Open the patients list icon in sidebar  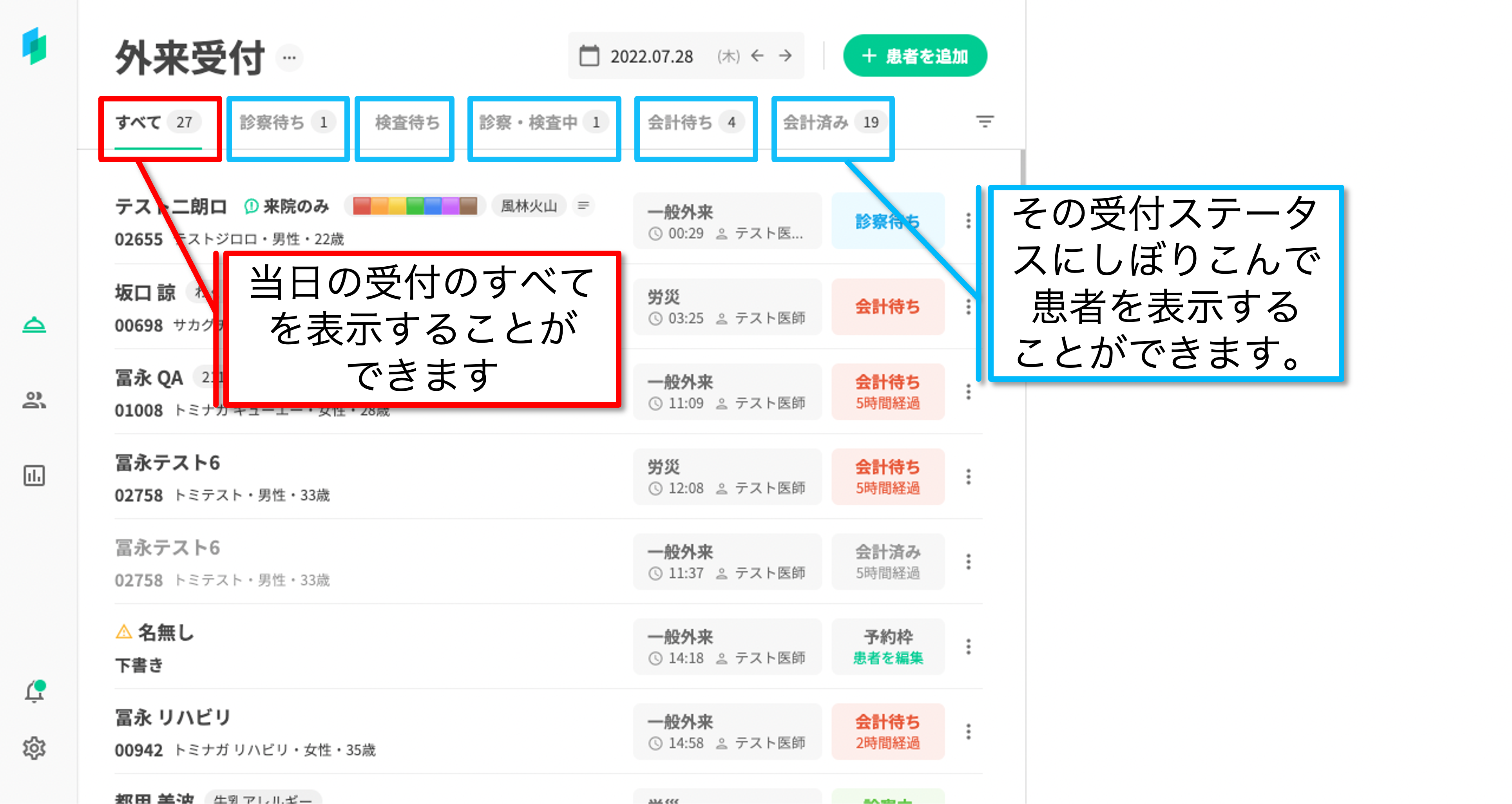pos(34,400)
